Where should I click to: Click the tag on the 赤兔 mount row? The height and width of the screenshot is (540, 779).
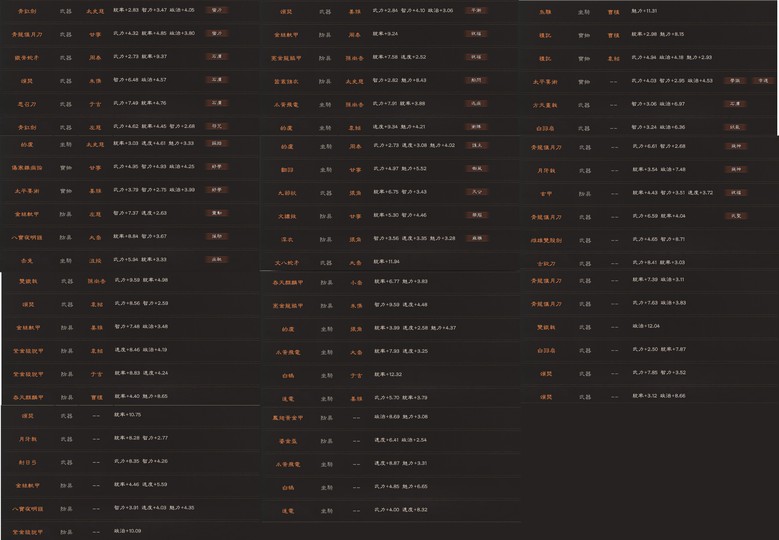coord(215,259)
